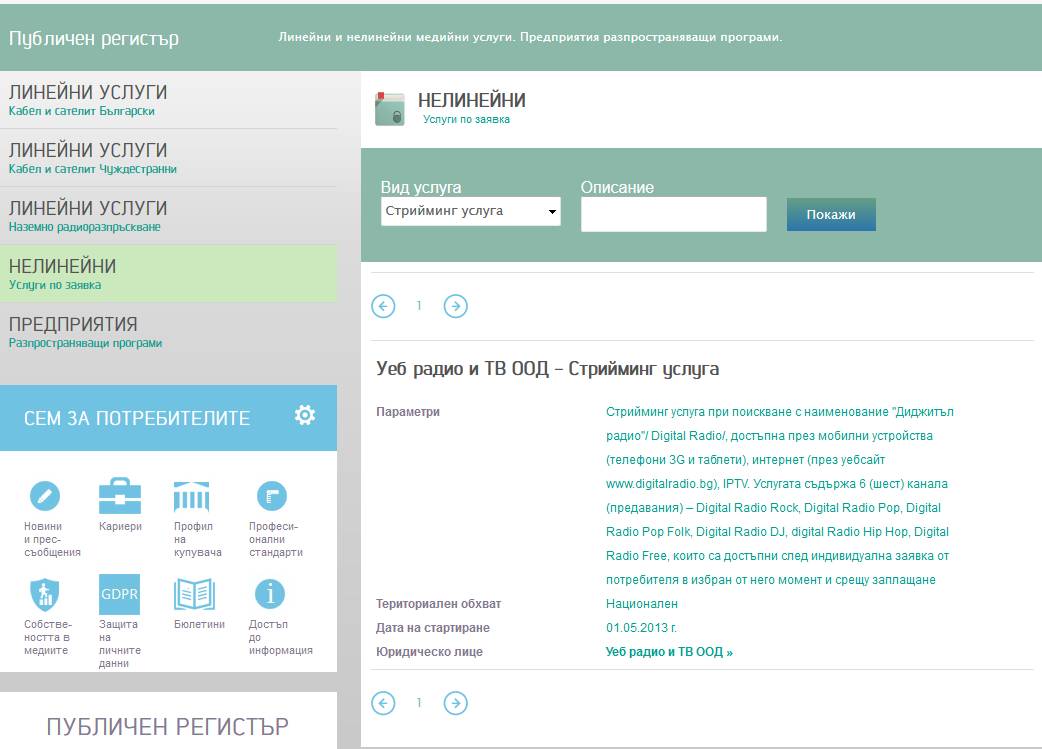Open the Достъп до информация info icon
This screenshot has width=1042, height=749.
270,593
